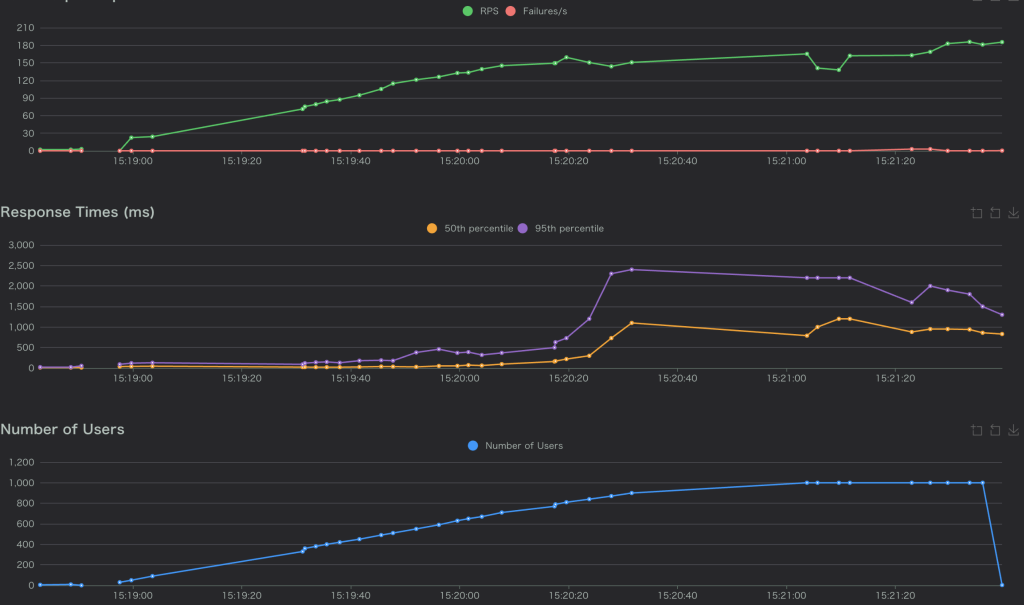Download Response Times chart as image
This screenshot has width=1024, height=605.
point(1013,213)
